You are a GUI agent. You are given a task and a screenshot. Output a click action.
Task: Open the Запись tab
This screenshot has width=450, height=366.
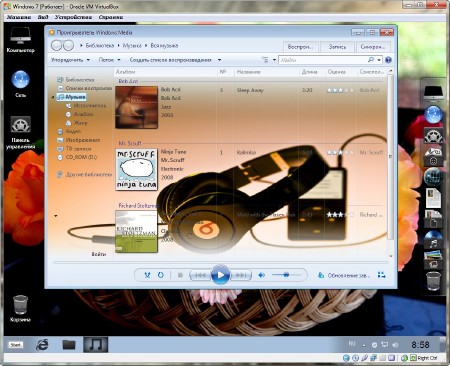coord(337,47)
